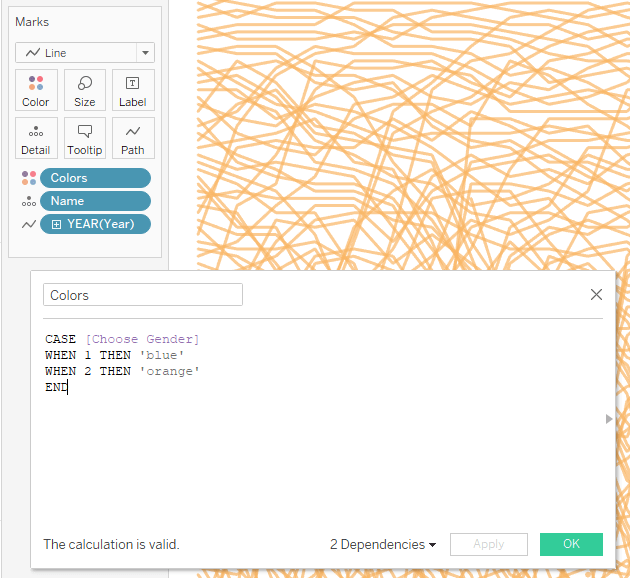The height and width of the screenshot is (578, 630).
Task: Open the Color marks card
Action: coord(36,90)
